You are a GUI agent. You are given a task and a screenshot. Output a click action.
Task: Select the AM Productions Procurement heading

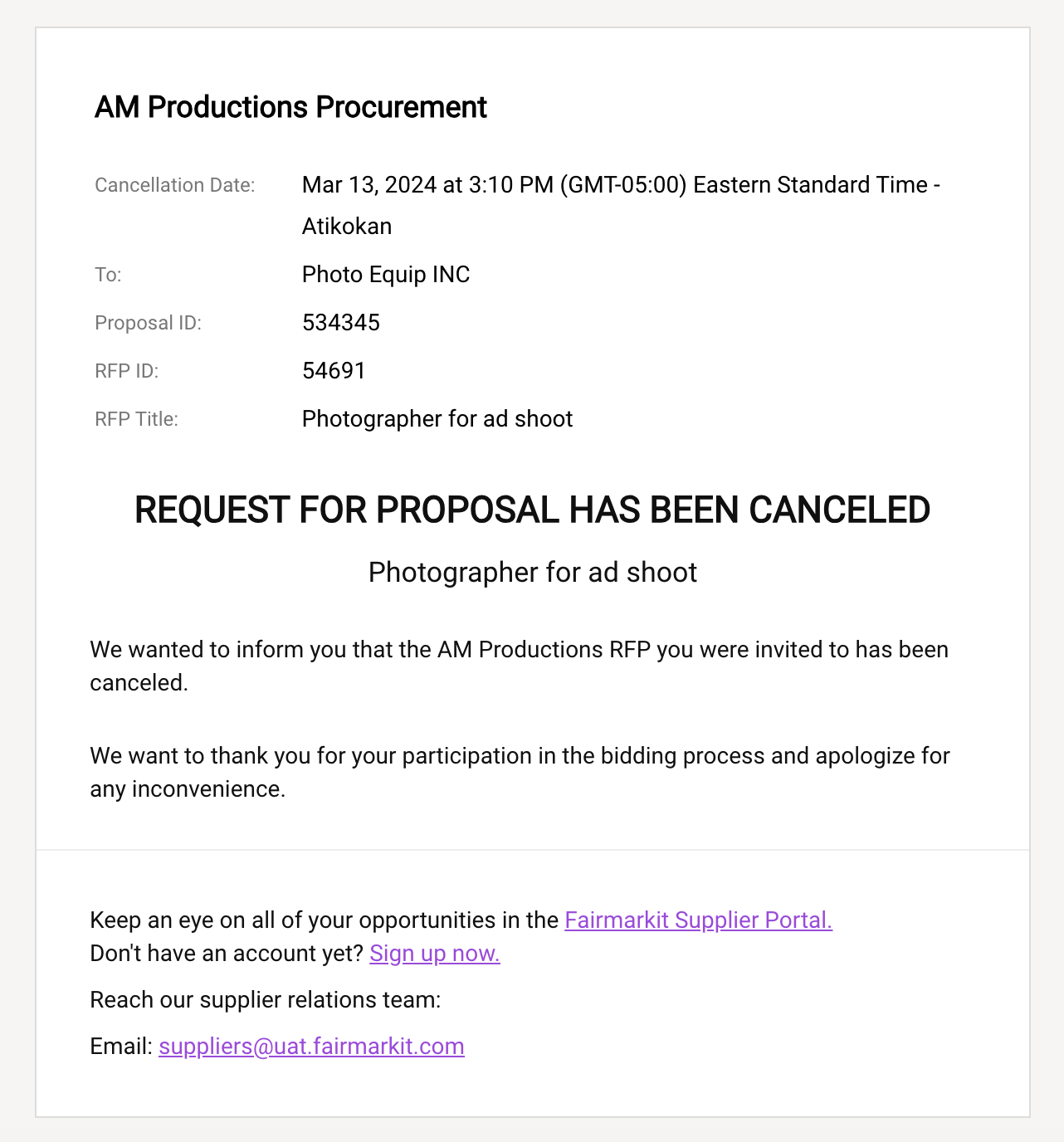pos(290,107)
